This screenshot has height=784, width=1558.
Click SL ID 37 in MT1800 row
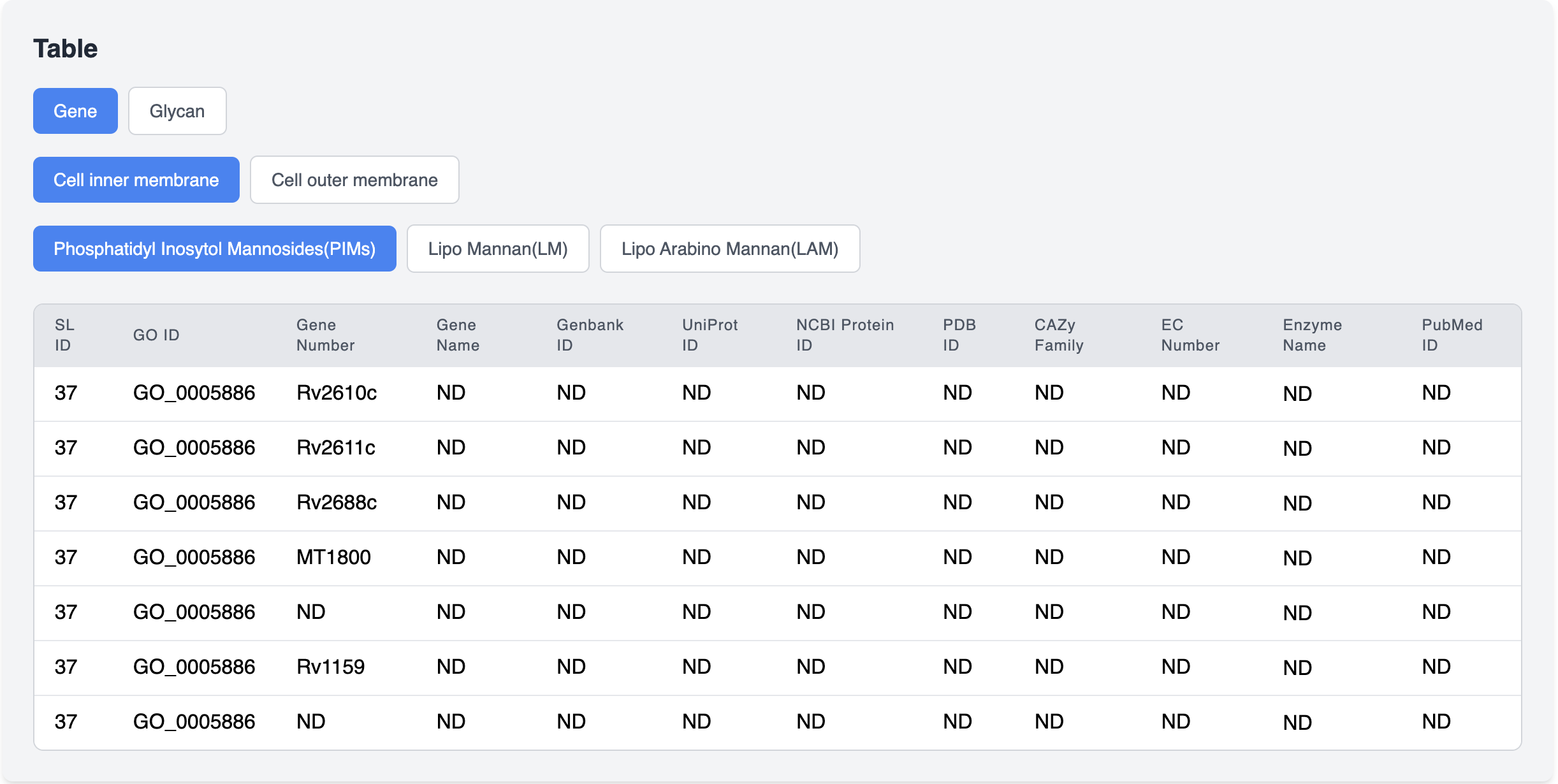66,557
